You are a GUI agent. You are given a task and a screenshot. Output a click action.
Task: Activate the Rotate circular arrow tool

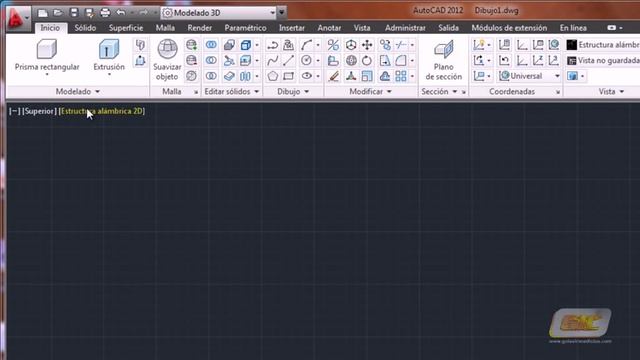pyautogui.click(x=367, y=60)
